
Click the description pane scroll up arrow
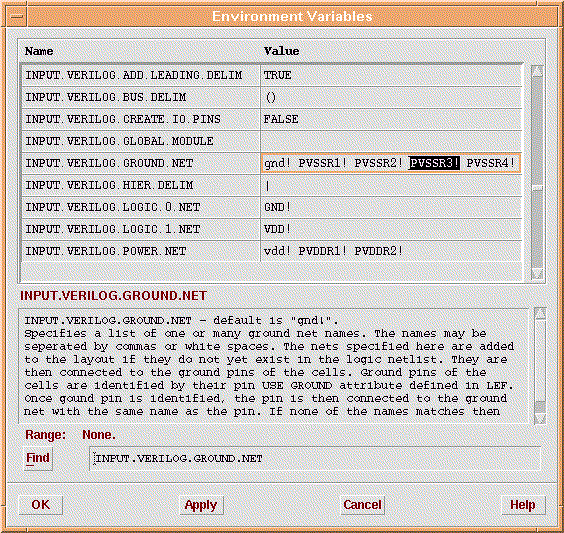(540, 313)
